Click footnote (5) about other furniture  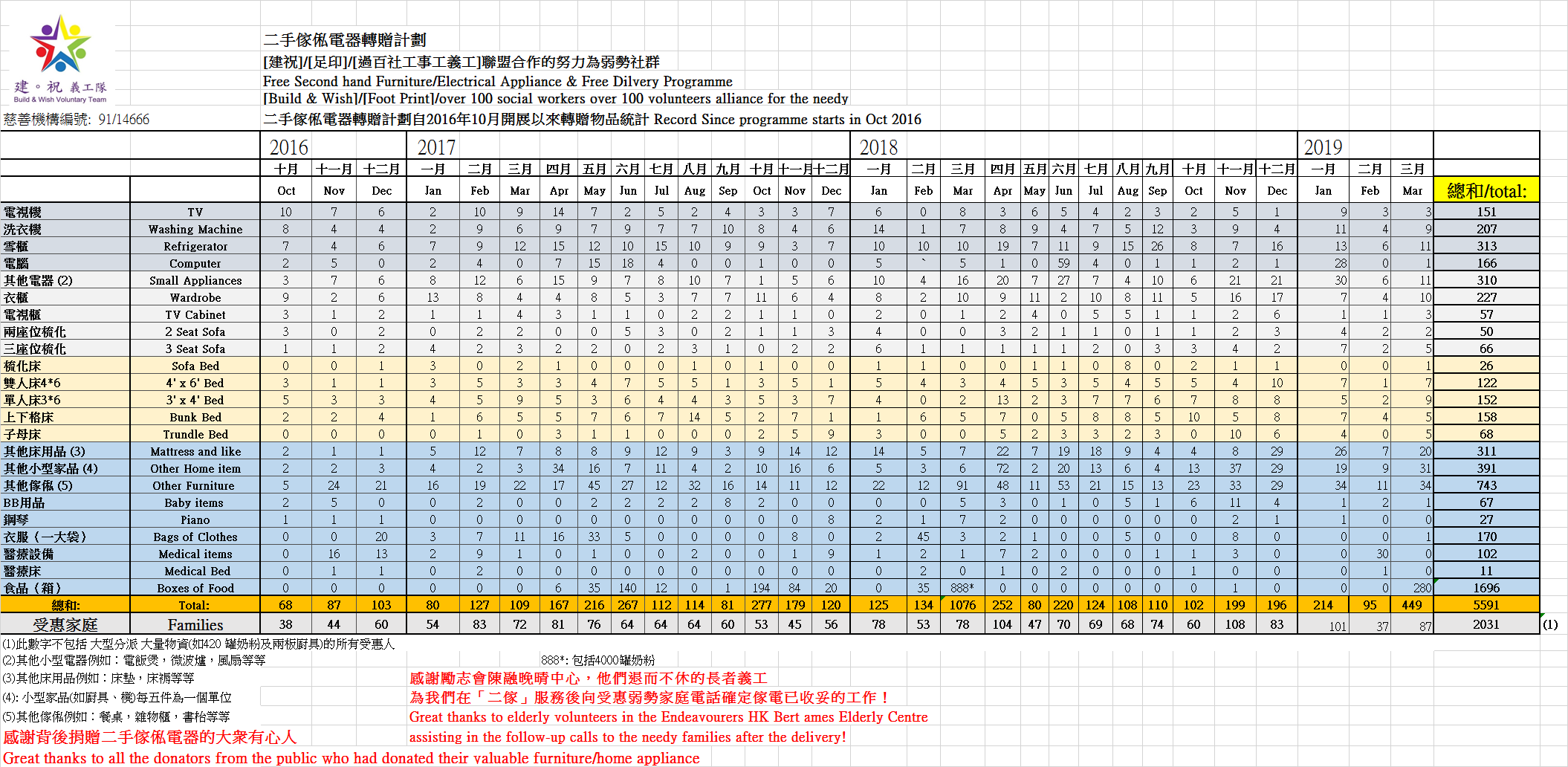click(116, 716)
